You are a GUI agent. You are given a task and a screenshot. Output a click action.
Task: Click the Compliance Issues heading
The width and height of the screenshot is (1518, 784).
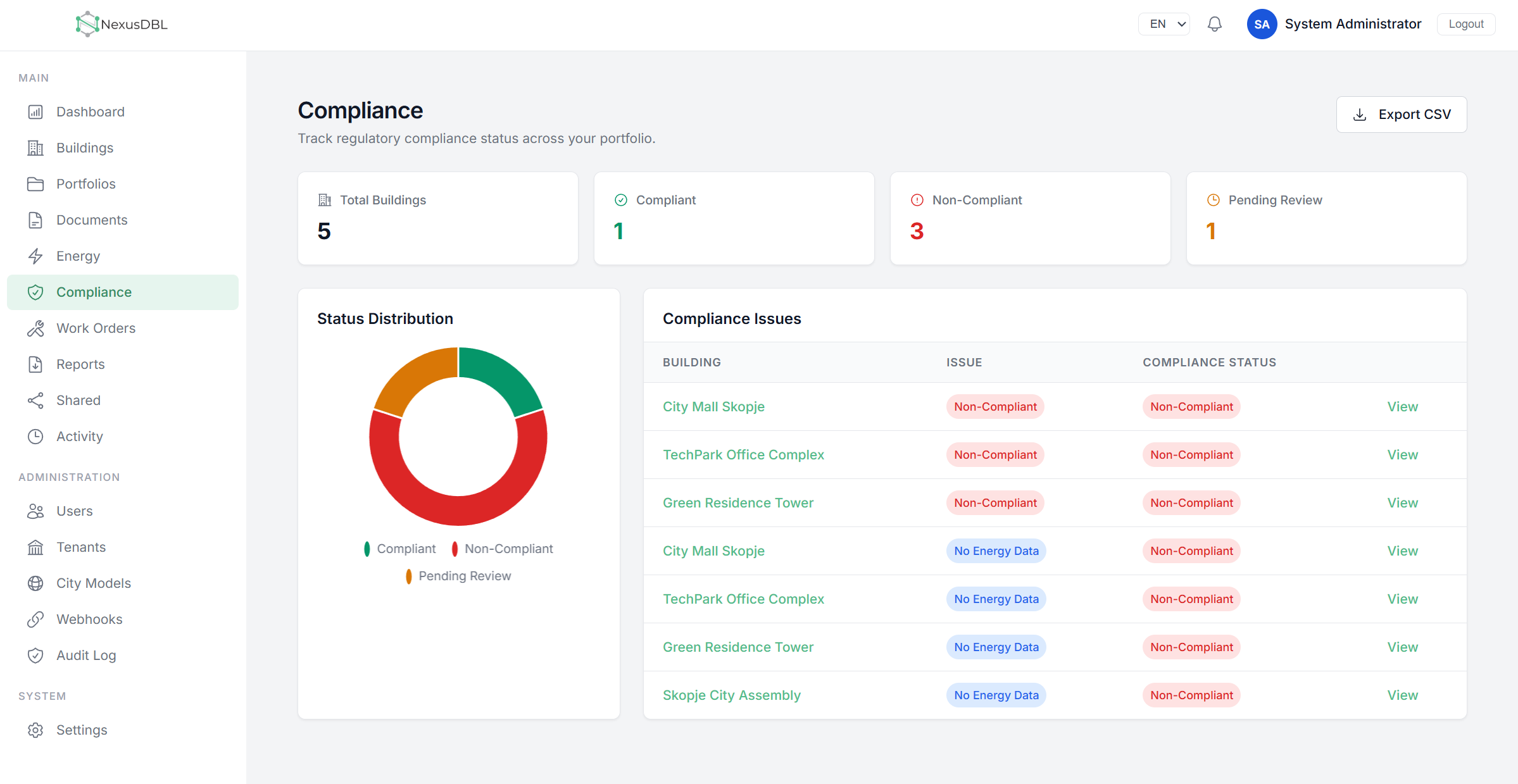coord(732,319)
